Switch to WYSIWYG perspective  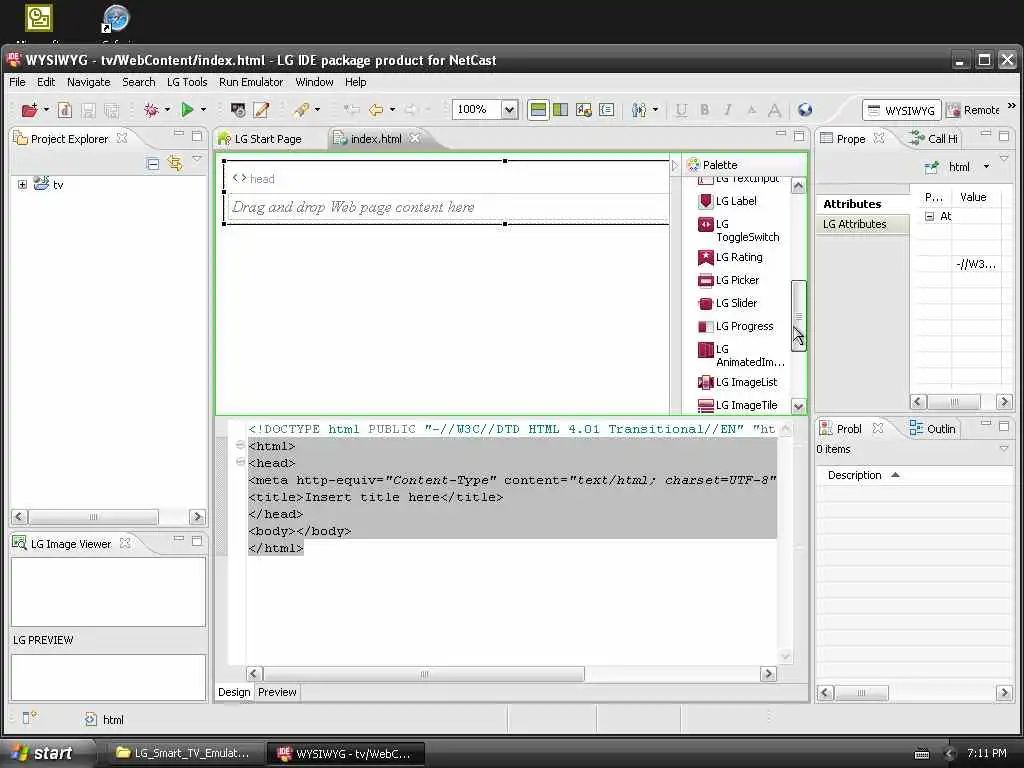pyautogui.click(x=901, y=110)
